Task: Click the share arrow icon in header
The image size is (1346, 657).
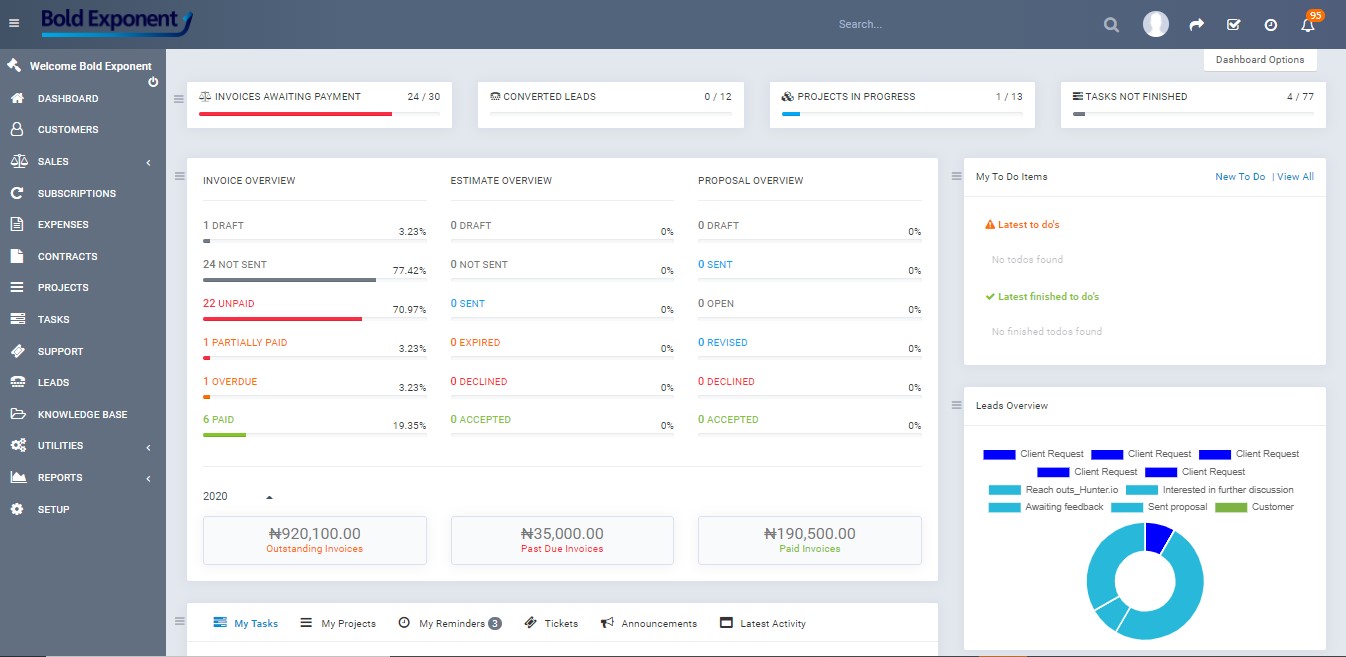Action: pos(1196,24)
